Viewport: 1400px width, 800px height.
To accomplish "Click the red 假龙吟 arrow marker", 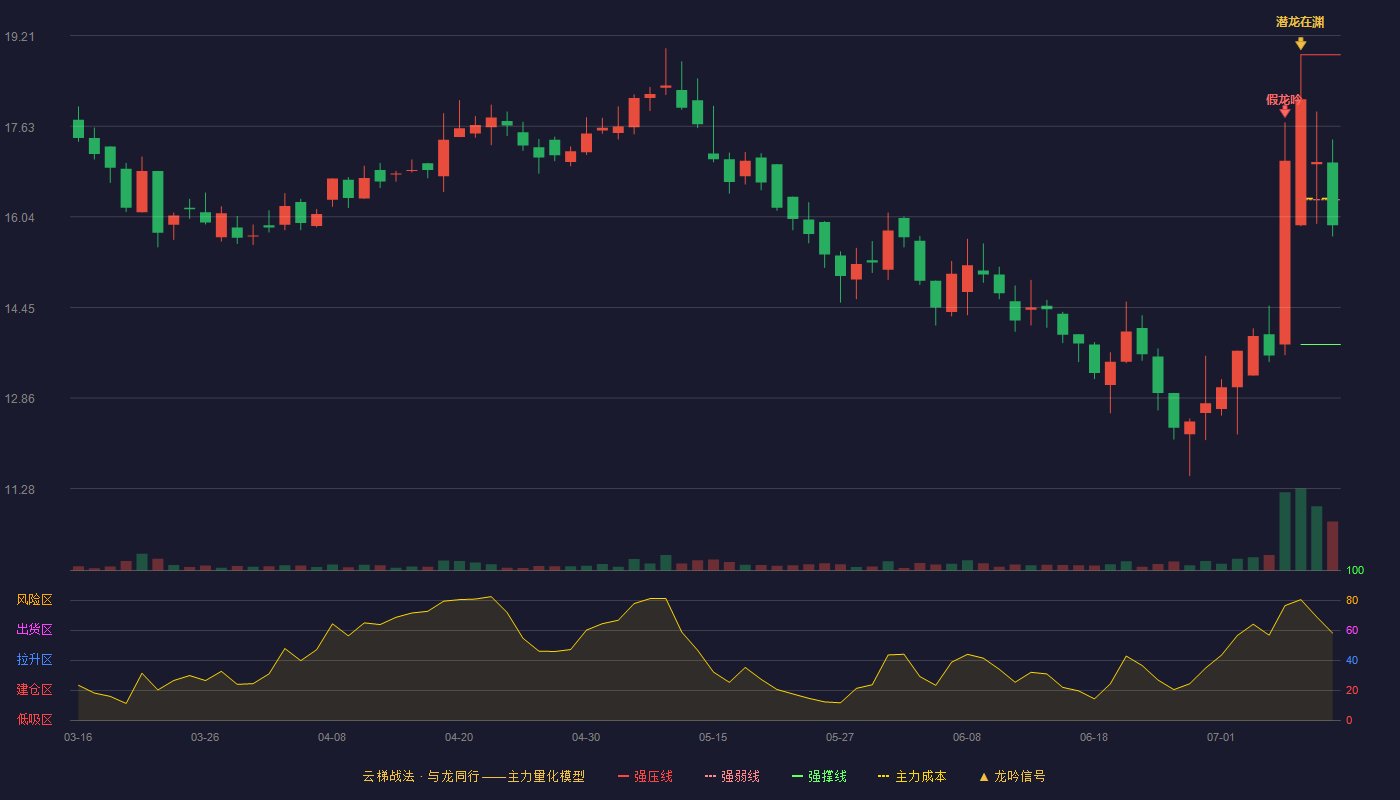I will coord(1285,112).
